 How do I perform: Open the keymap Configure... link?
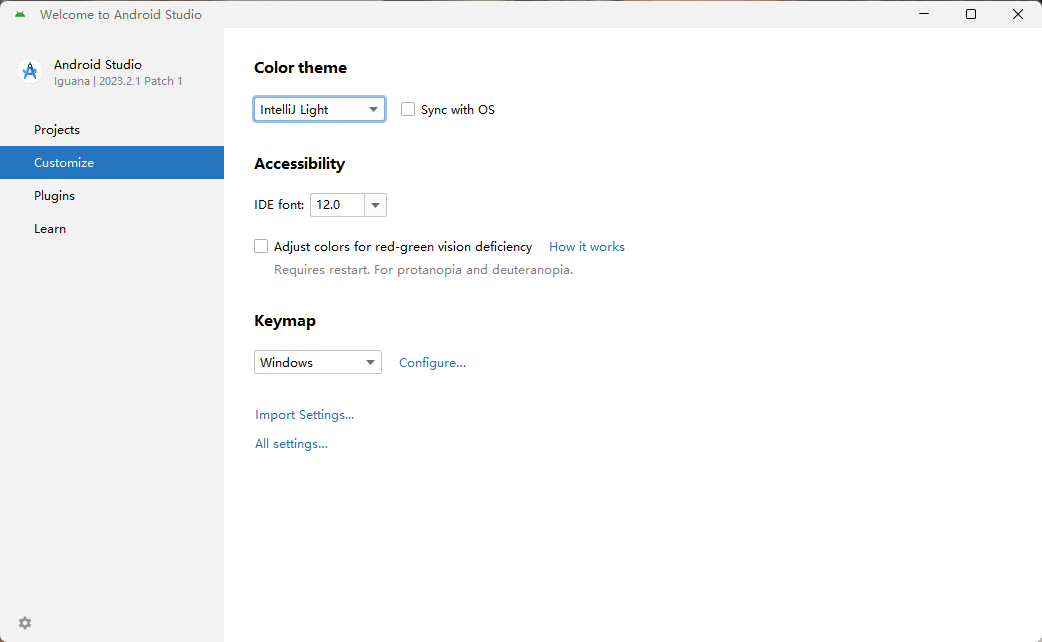point(432,363)
